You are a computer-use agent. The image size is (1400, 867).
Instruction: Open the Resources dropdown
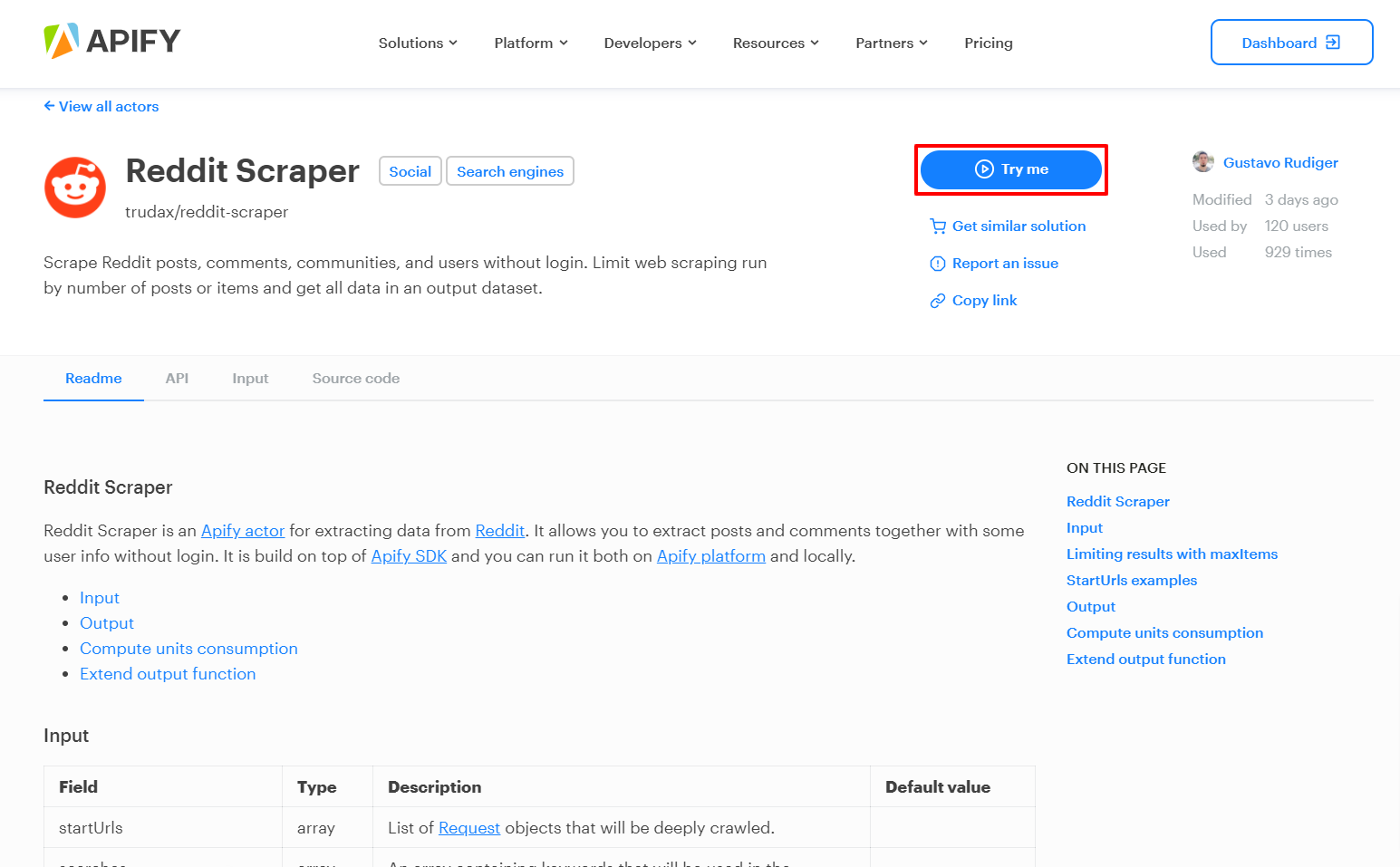[x=777, y=43]
